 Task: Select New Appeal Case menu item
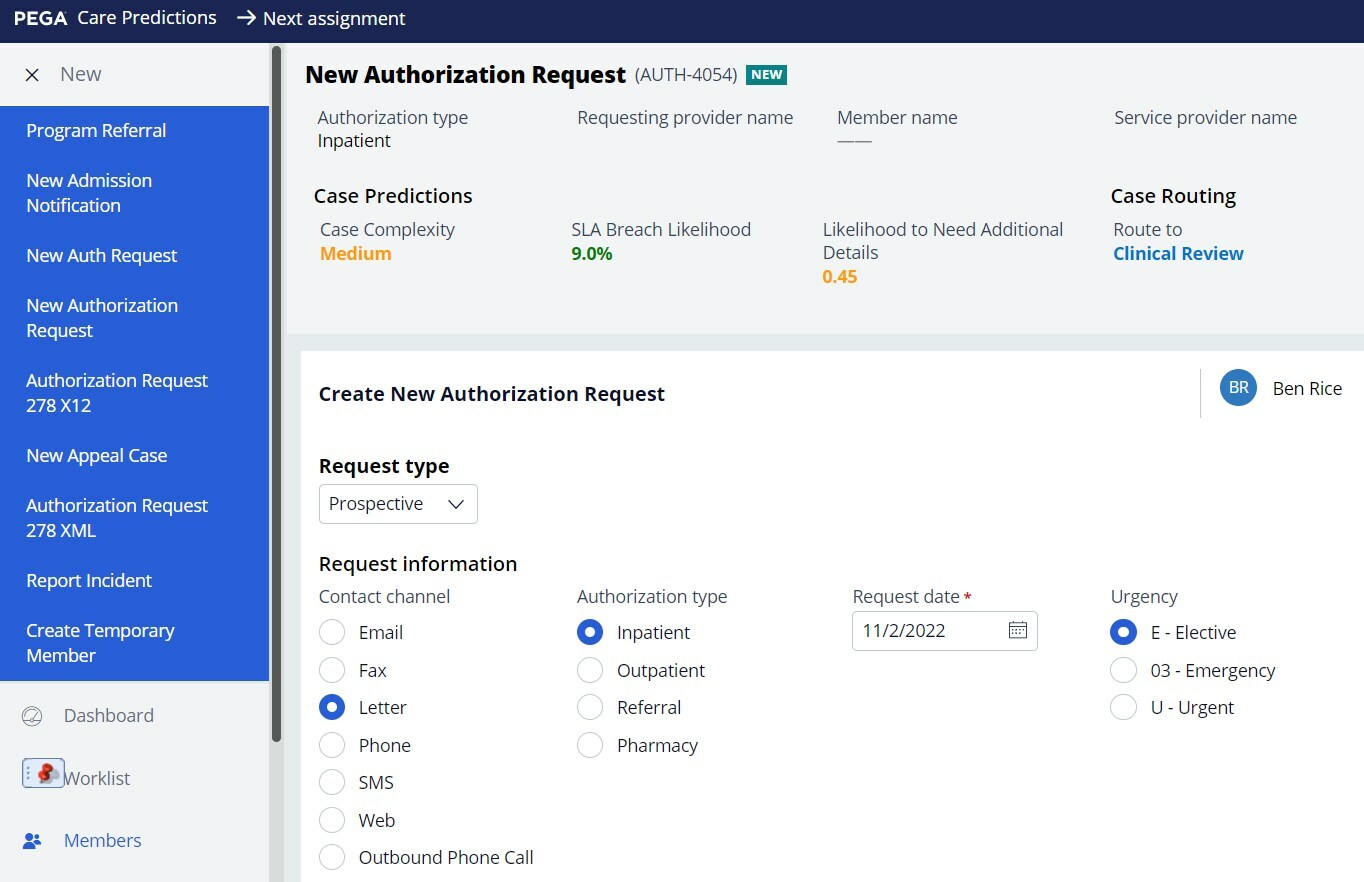click(96, 456)
